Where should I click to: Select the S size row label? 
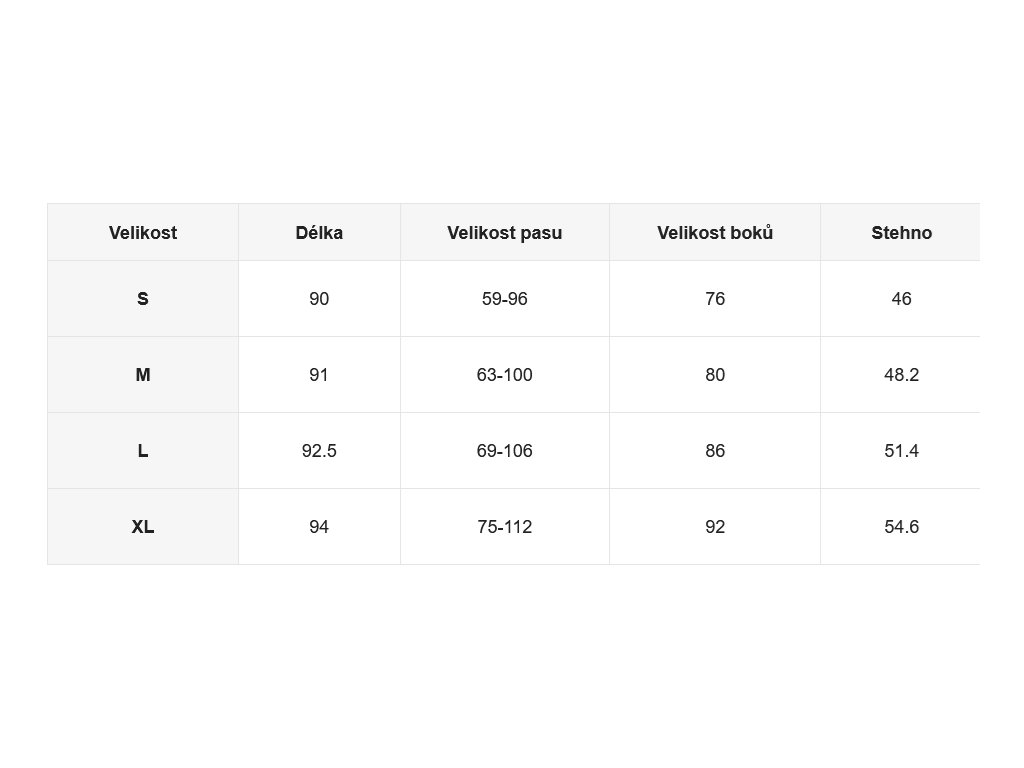143,298
